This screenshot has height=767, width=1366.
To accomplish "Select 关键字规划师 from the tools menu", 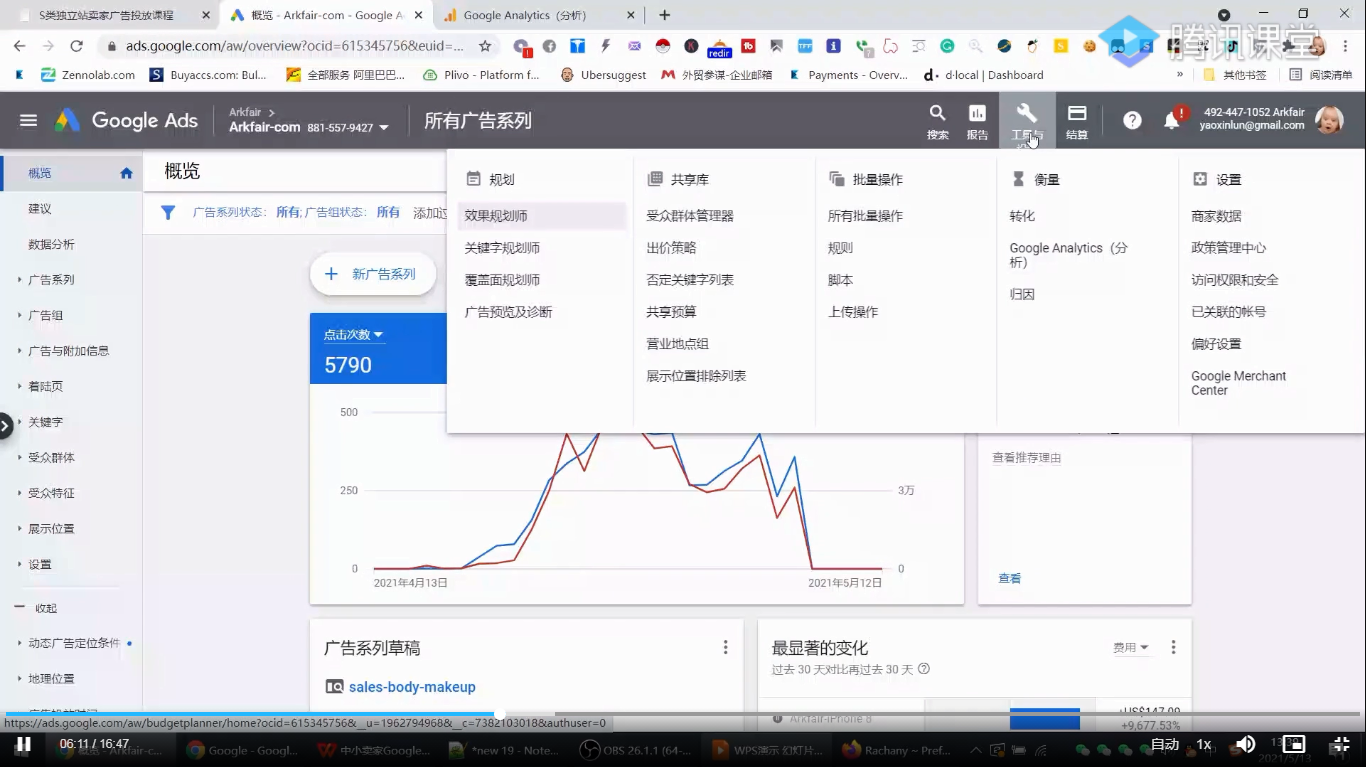I will 505,247.
